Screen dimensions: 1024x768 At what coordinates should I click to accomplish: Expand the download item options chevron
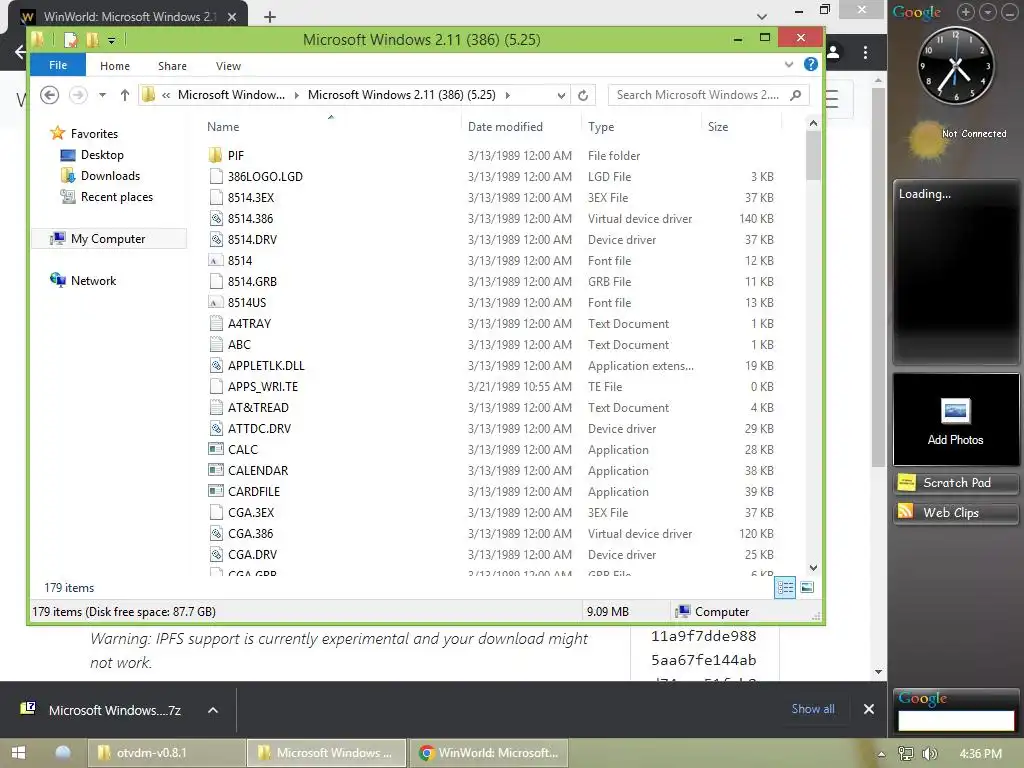tap(213, 710)
